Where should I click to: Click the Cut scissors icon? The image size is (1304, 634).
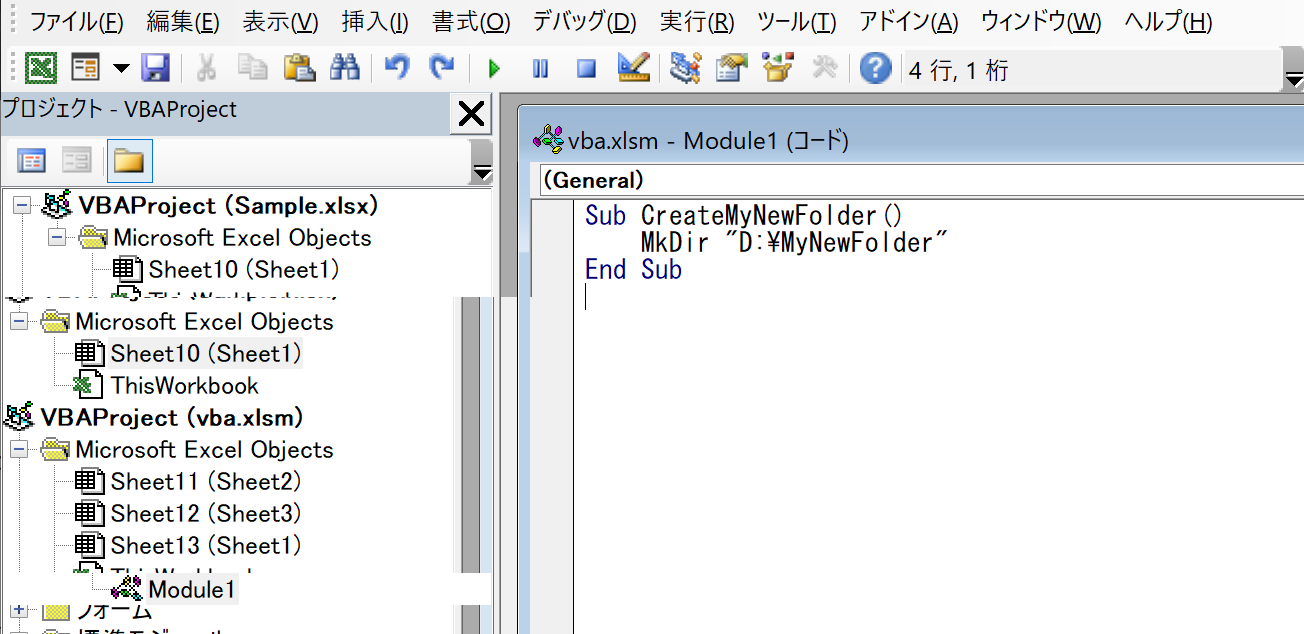click(207, 68)
